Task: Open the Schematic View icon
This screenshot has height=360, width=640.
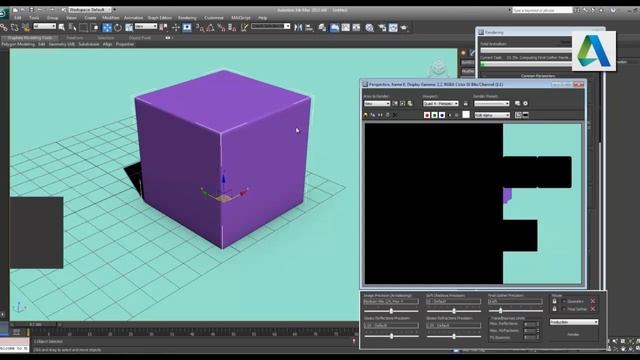Action: point(356,27)
